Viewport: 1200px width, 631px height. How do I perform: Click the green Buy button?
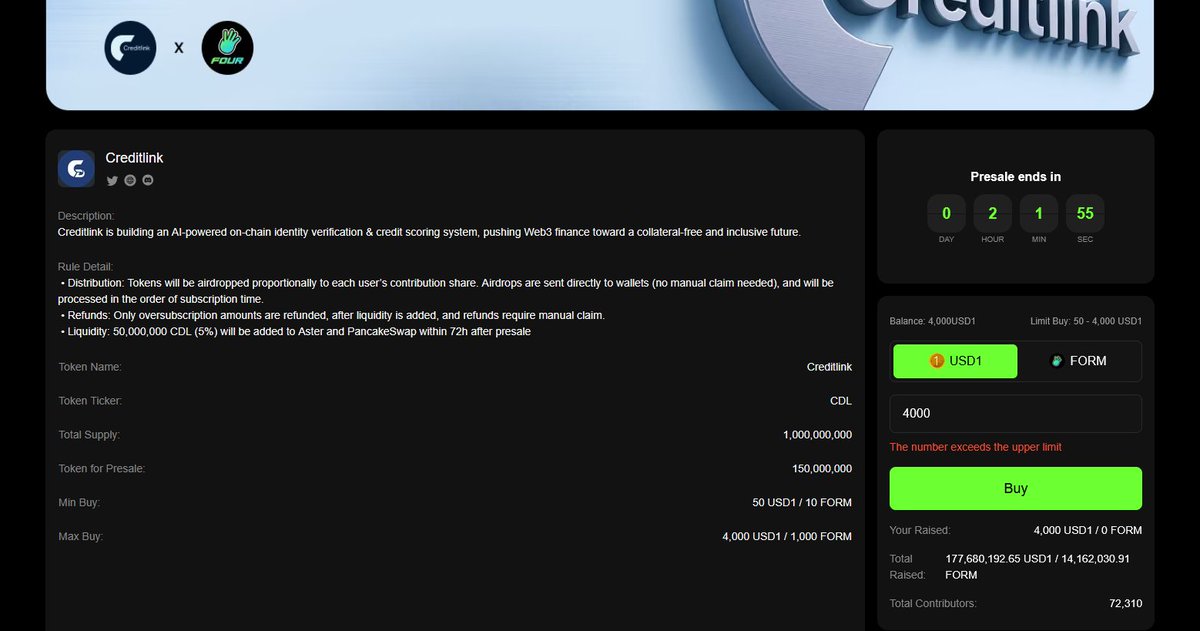click(x=1016, y=489)
